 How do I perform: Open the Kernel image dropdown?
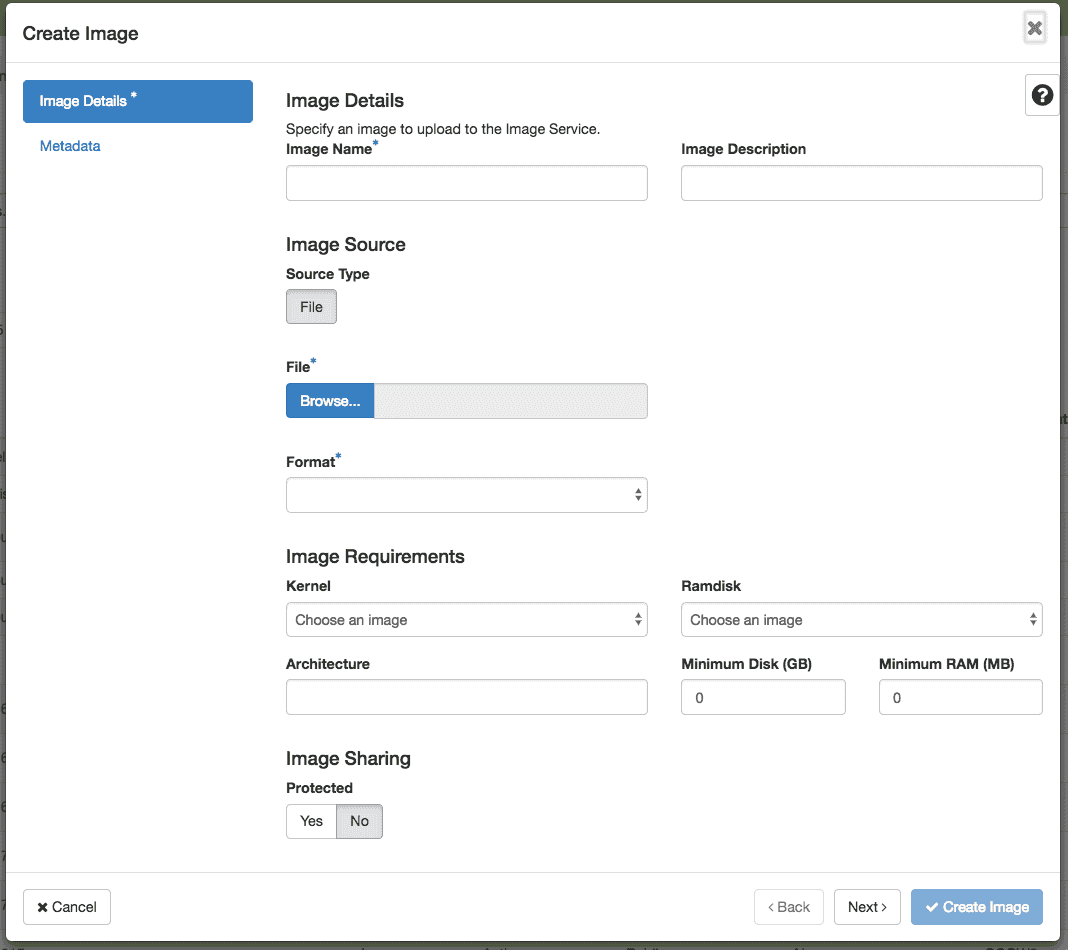466,619
